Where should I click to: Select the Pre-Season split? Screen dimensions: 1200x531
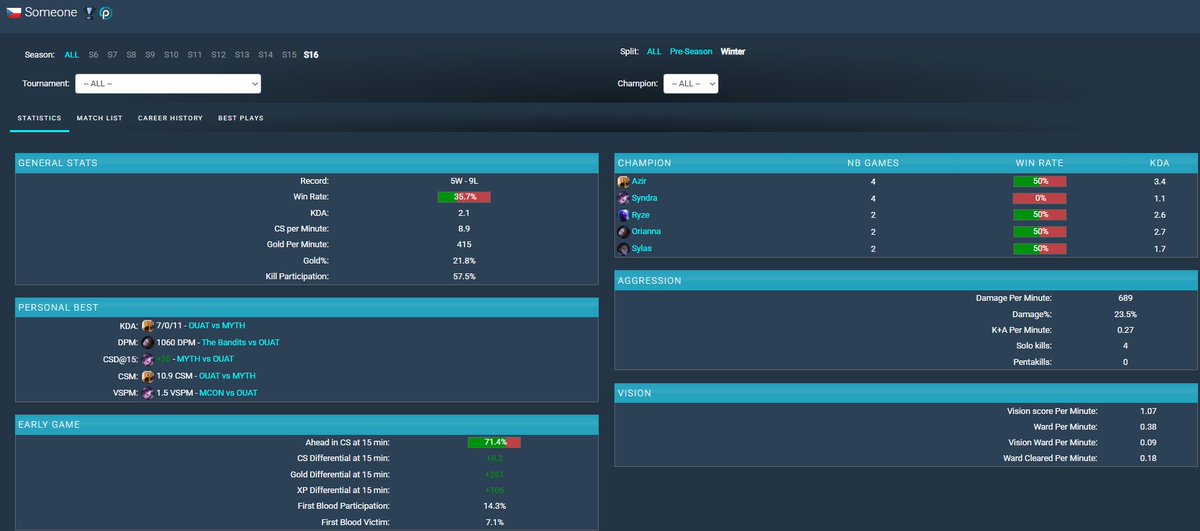tap(691, 51)
